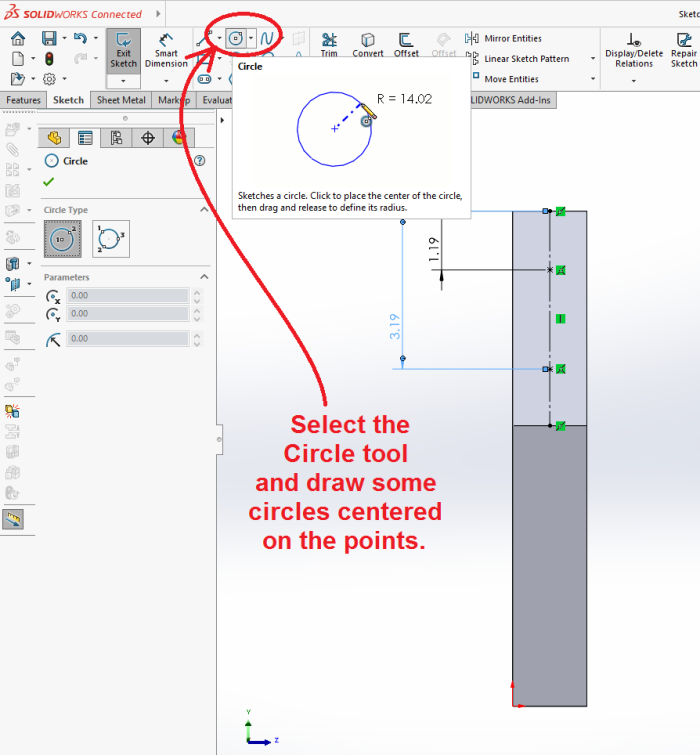
Task: Open the PropertyManager tab
Action: [85, 138]
